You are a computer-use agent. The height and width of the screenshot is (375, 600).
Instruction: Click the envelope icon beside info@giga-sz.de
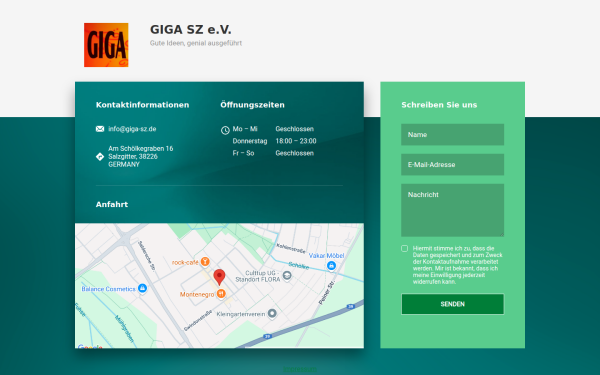(x=100, y=129)
